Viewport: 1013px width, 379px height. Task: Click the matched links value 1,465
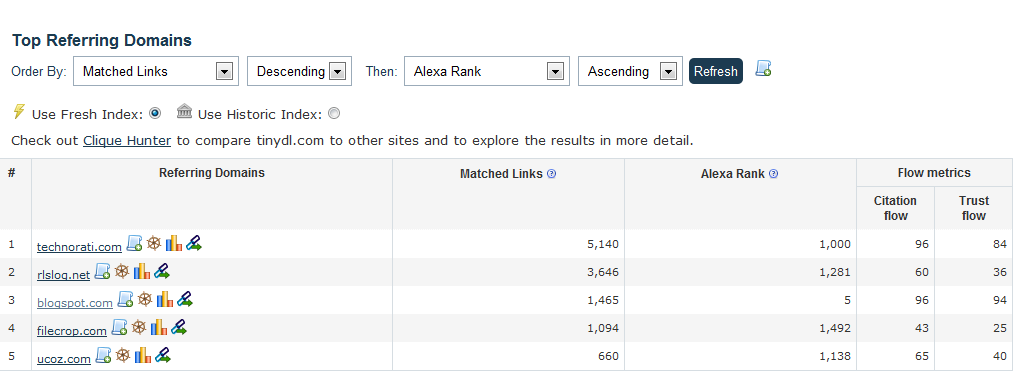pyautogui.click(x=603, y=300)
